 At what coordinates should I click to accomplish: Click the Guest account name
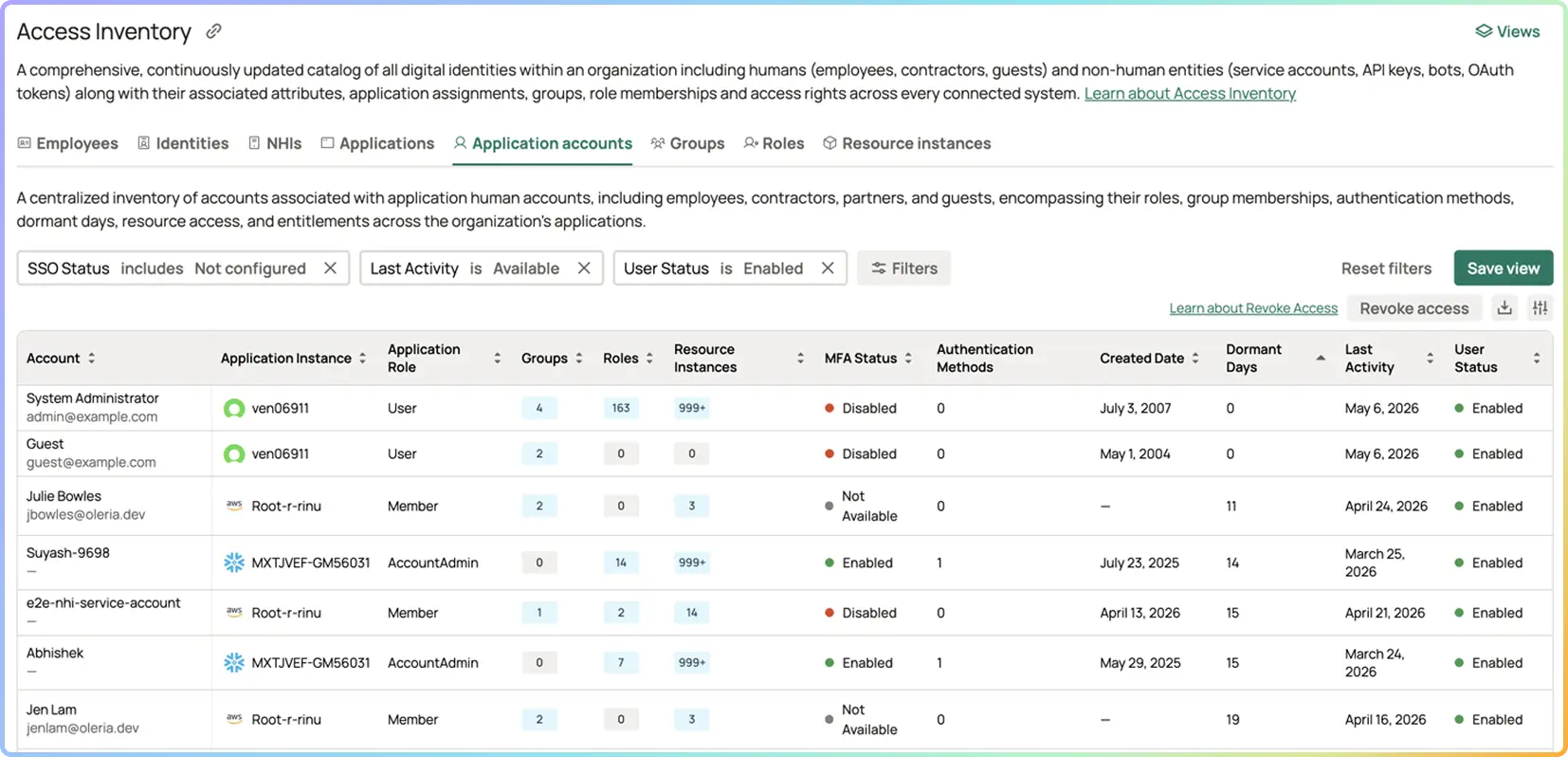click(45, 444)
